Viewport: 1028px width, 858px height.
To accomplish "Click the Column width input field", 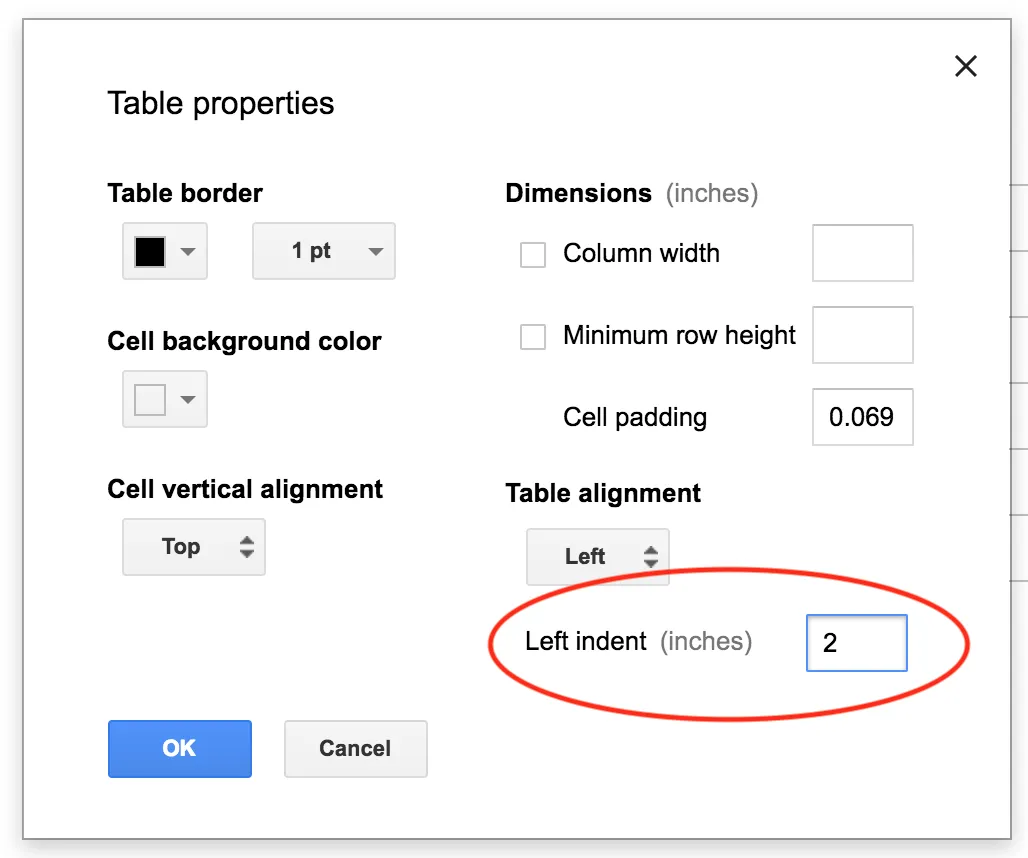I will click(x=862, y=253).
